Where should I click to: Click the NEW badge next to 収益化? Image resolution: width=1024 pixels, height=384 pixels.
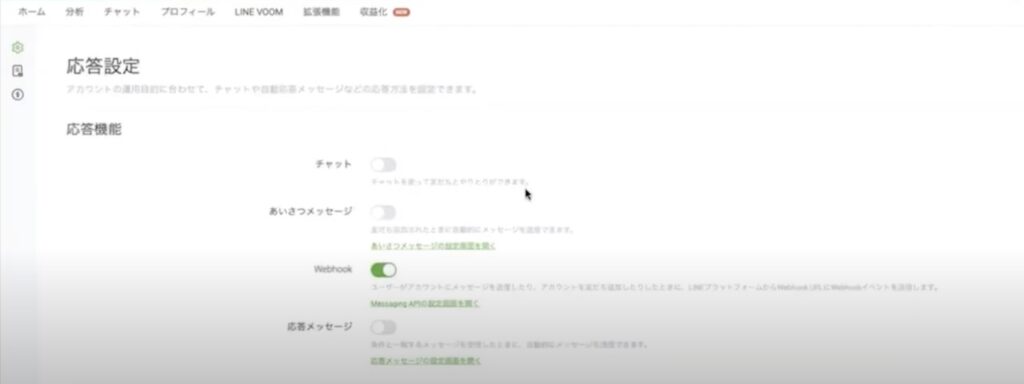pos(401,12)
